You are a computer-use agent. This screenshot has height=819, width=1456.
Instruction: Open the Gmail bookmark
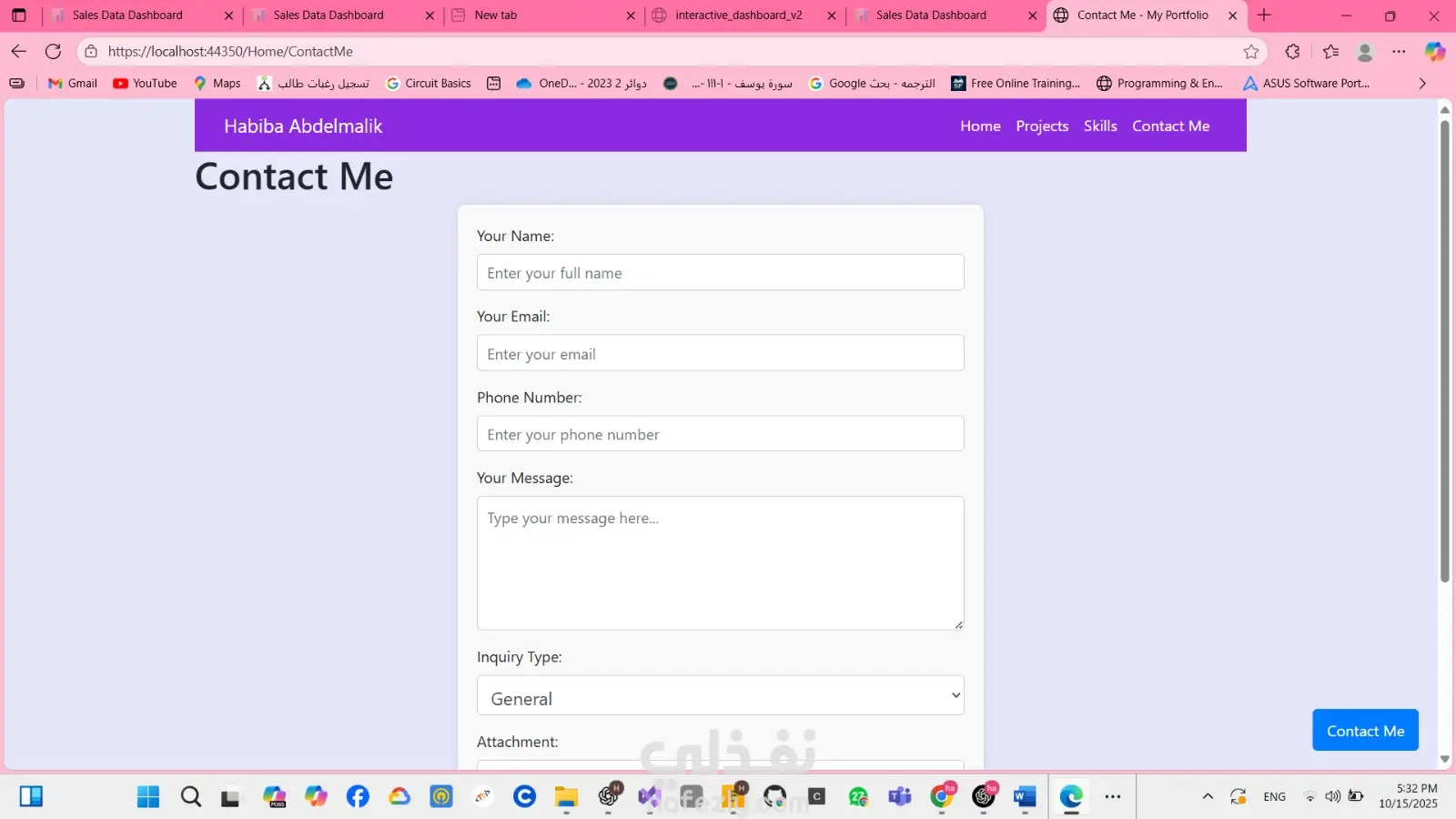pos(73,84)
